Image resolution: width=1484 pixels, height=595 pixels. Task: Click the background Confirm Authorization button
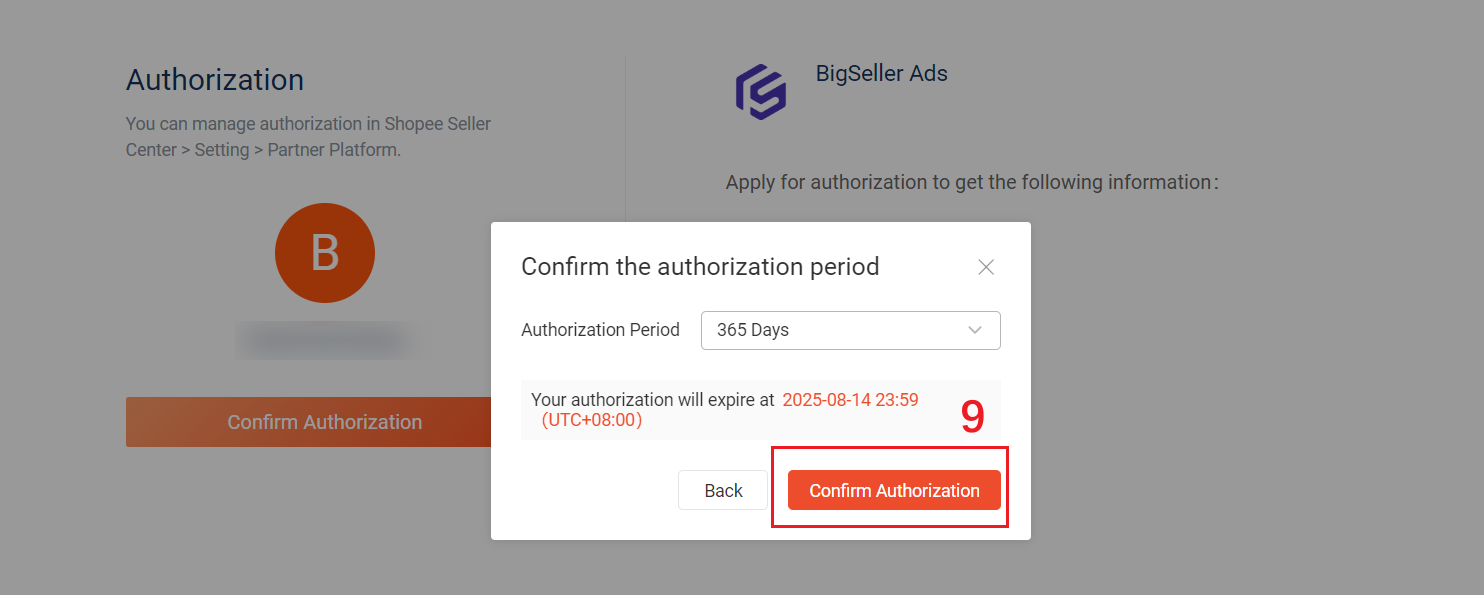(x=308, y=422)
